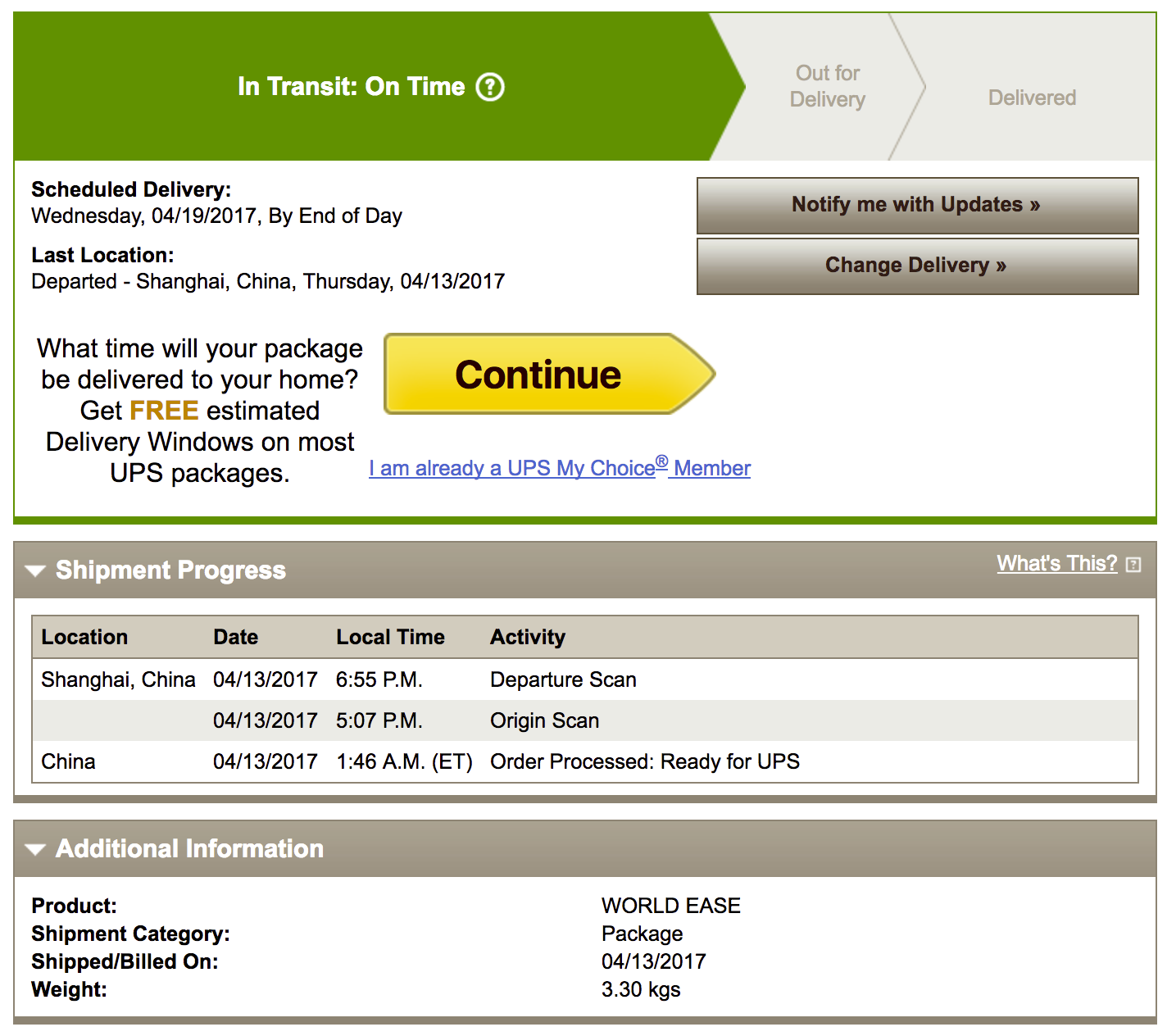Select the Out for Delivery progress step
The image size is (1167, 1036).
828,87
